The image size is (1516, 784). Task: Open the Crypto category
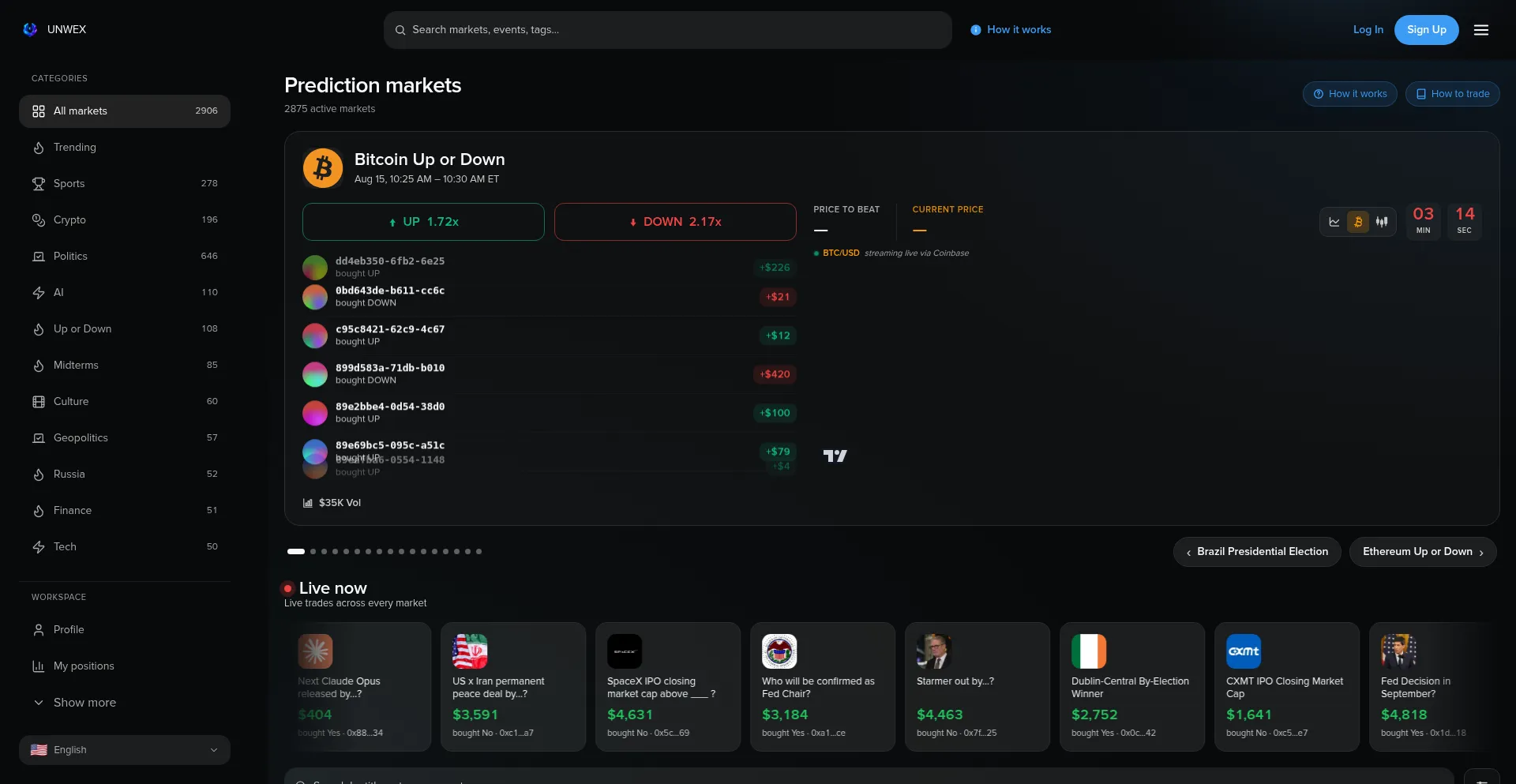tap(125, 220)
